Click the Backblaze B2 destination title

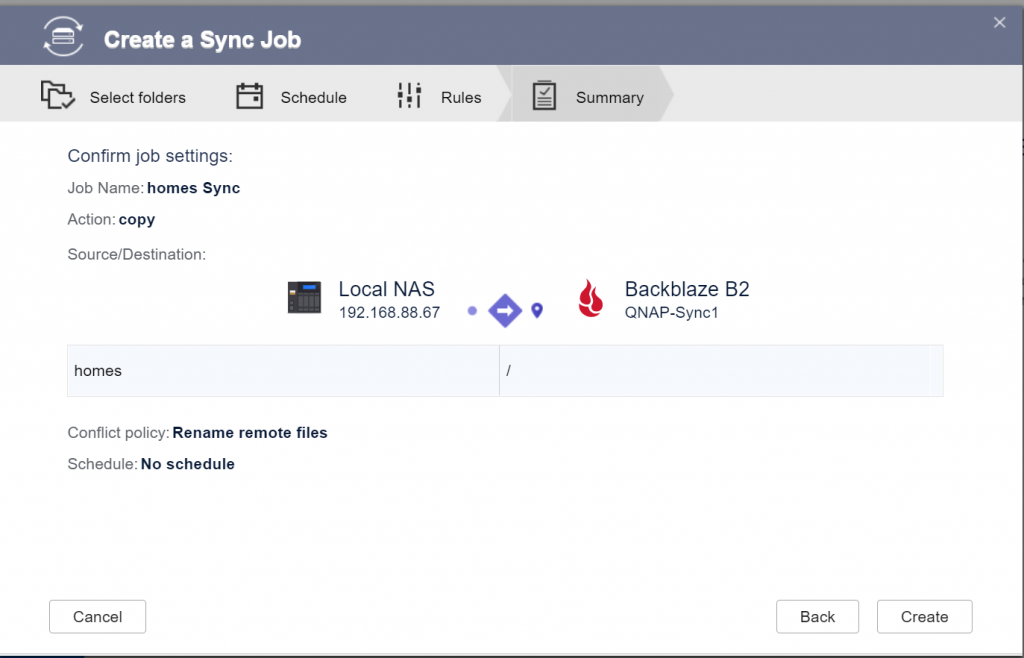tap(687, 289)
